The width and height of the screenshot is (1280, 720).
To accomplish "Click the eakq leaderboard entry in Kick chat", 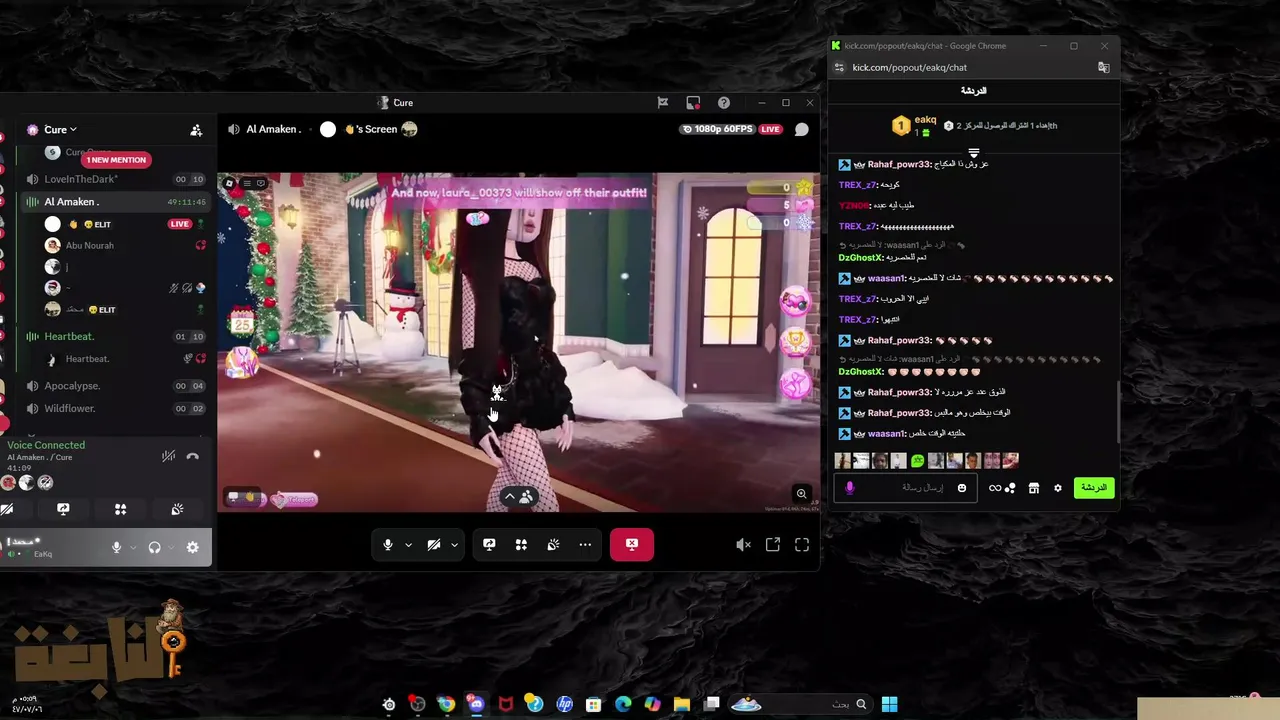I will 914,125.
